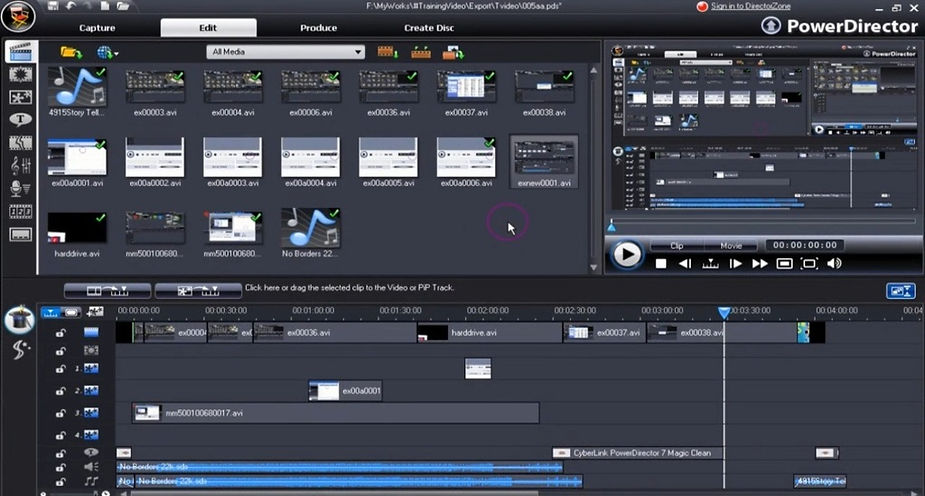Click the save project icon in title bar

pyautogui.click(x=53, y=6)
